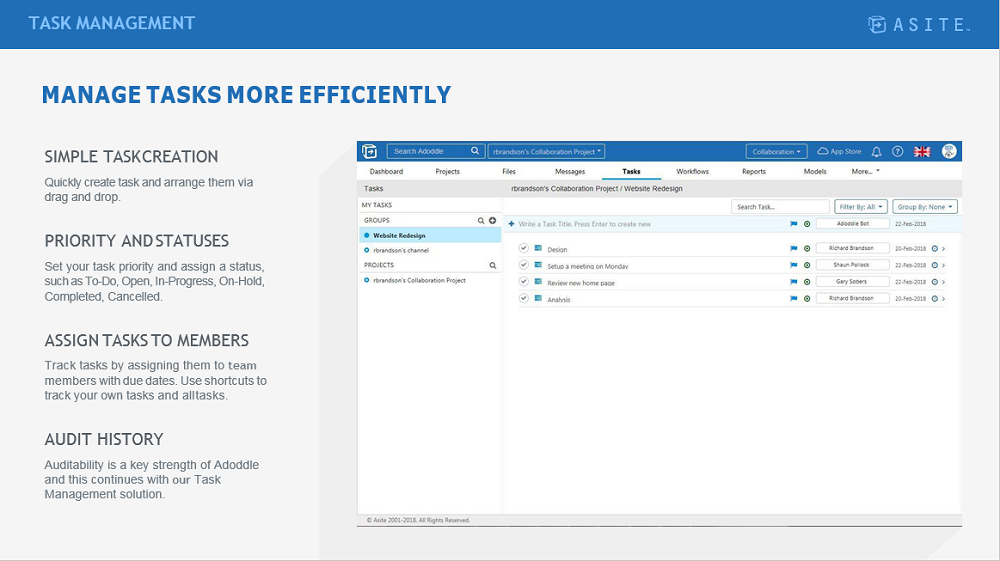
Task: Open the notifications bell
Action: 876,152
